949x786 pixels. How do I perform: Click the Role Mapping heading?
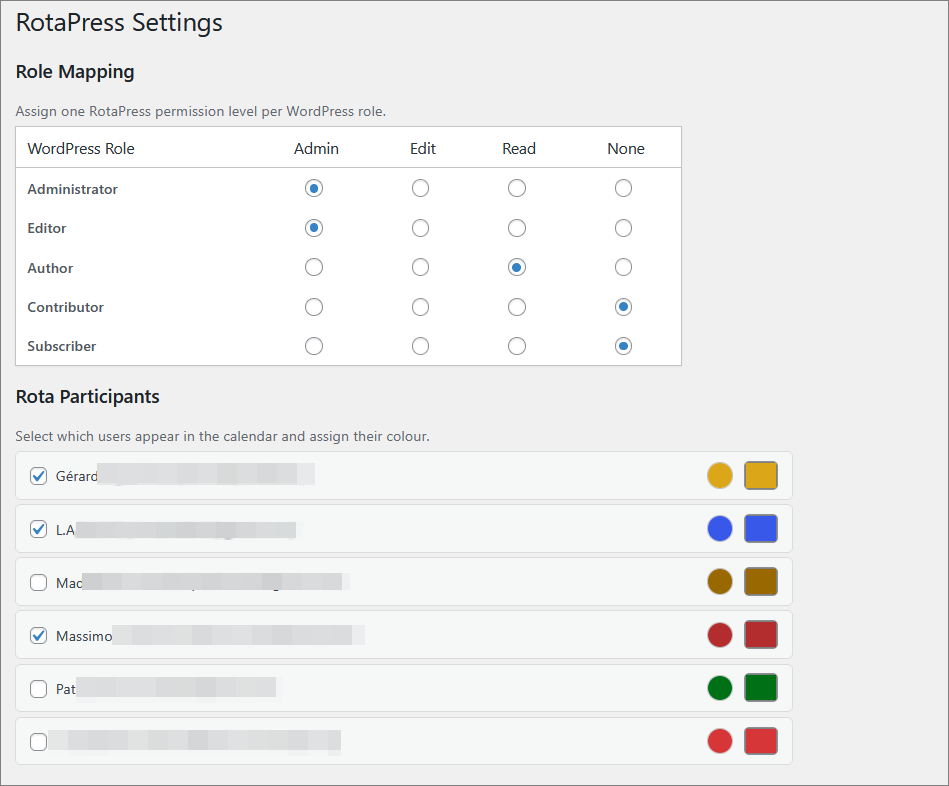[x=75, y=72]
